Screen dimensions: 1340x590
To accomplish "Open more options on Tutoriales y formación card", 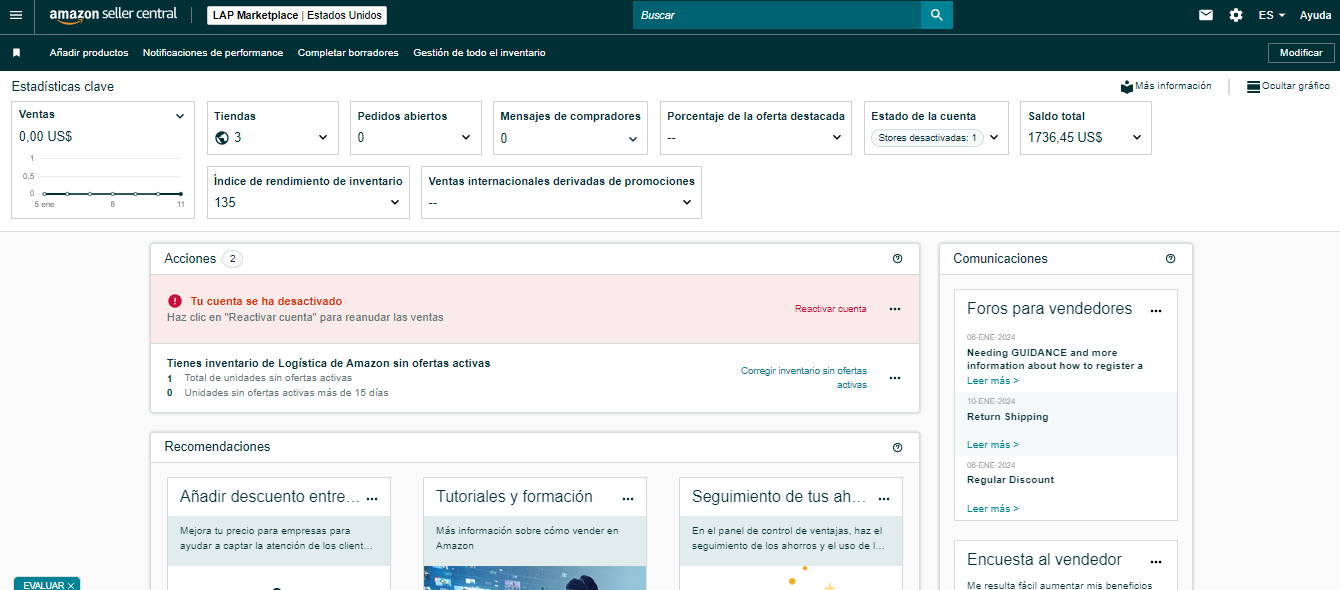I will click(628, 498).
